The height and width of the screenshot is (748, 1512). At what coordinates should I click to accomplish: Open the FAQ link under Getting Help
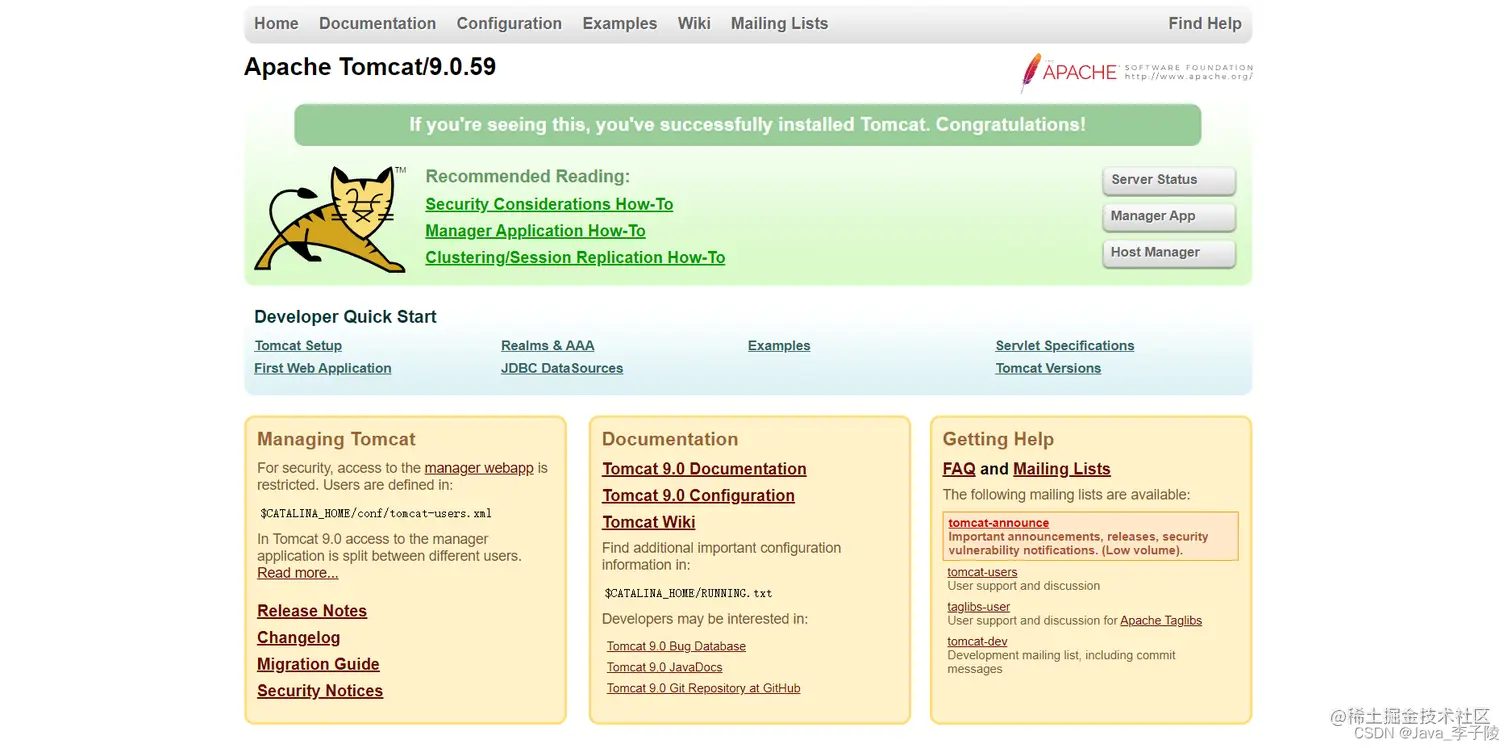point(959,469)
